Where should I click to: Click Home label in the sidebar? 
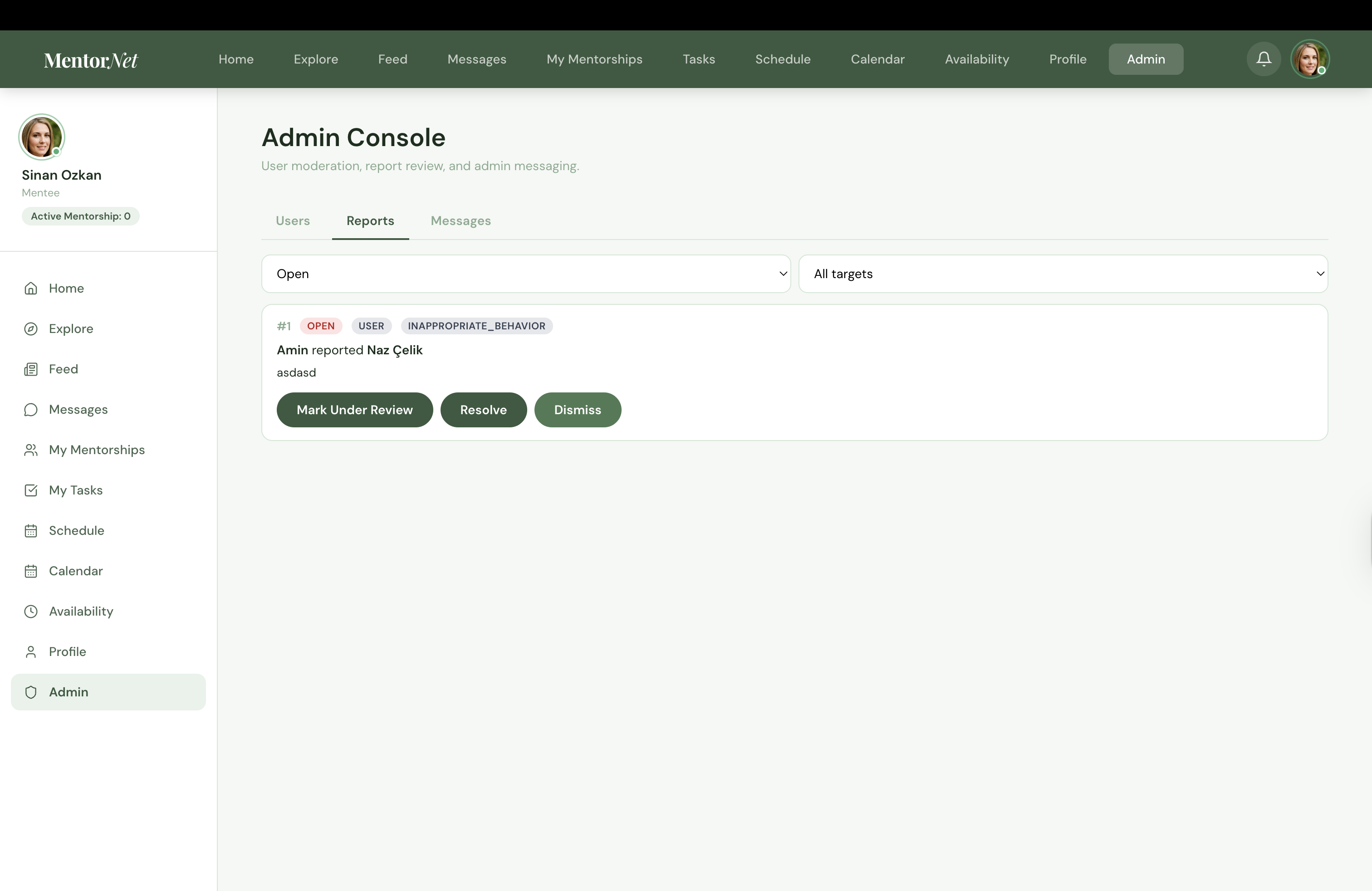coord(66,288)
